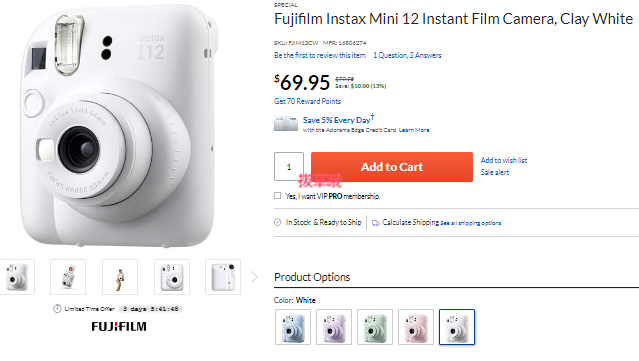Viewport: 639px width, 361px height.
Task: Click the Adorama Edge credit card icon
Action: pos(286,124)
